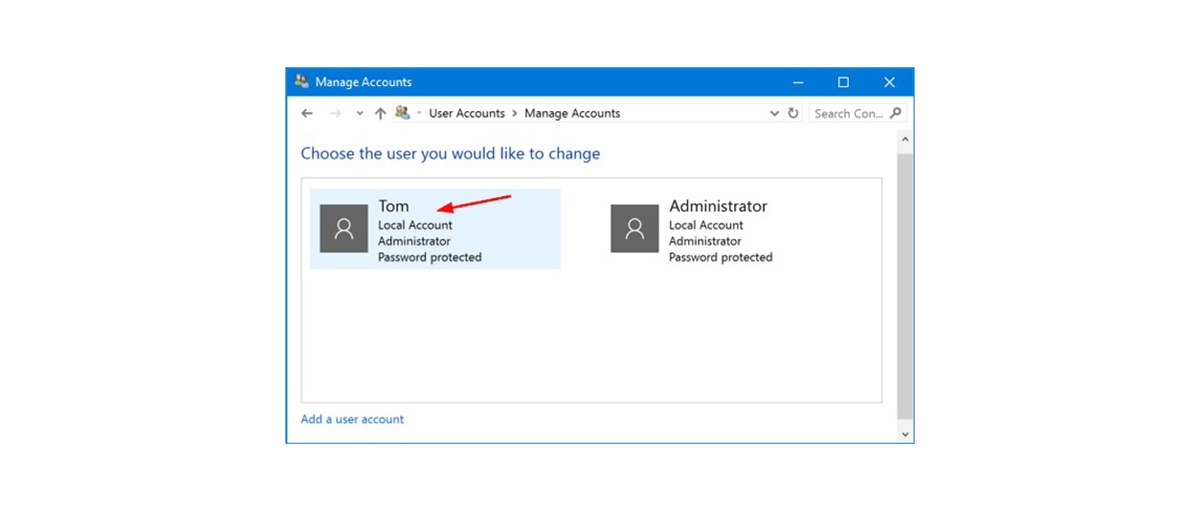Image resolution: width=1200 pixels, height=511 pixels.
Task: Open the User Accounts breadcrumb
Action: pos(467,114)
